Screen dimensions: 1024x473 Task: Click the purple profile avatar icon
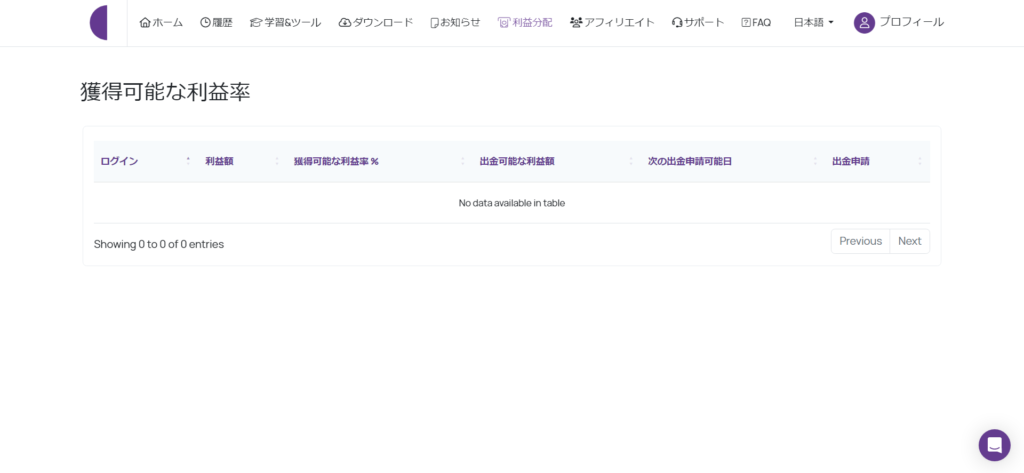pyautogui.click(x=864, y=23)
